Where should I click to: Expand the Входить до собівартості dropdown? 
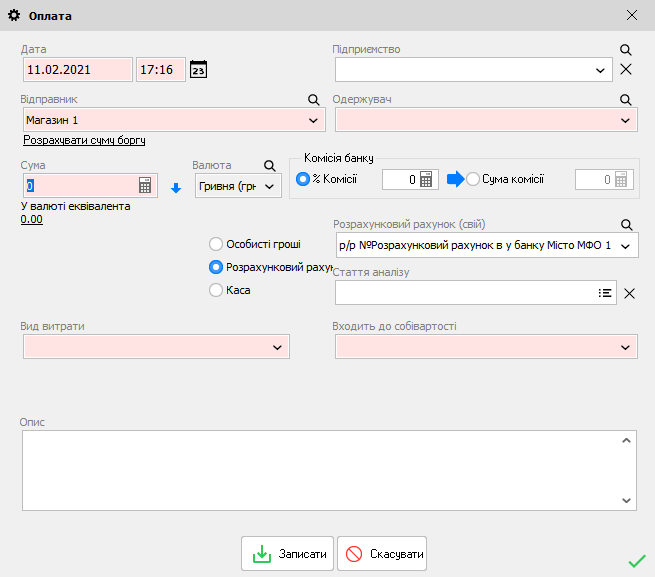pyautogui.click(x=625, y=347)
